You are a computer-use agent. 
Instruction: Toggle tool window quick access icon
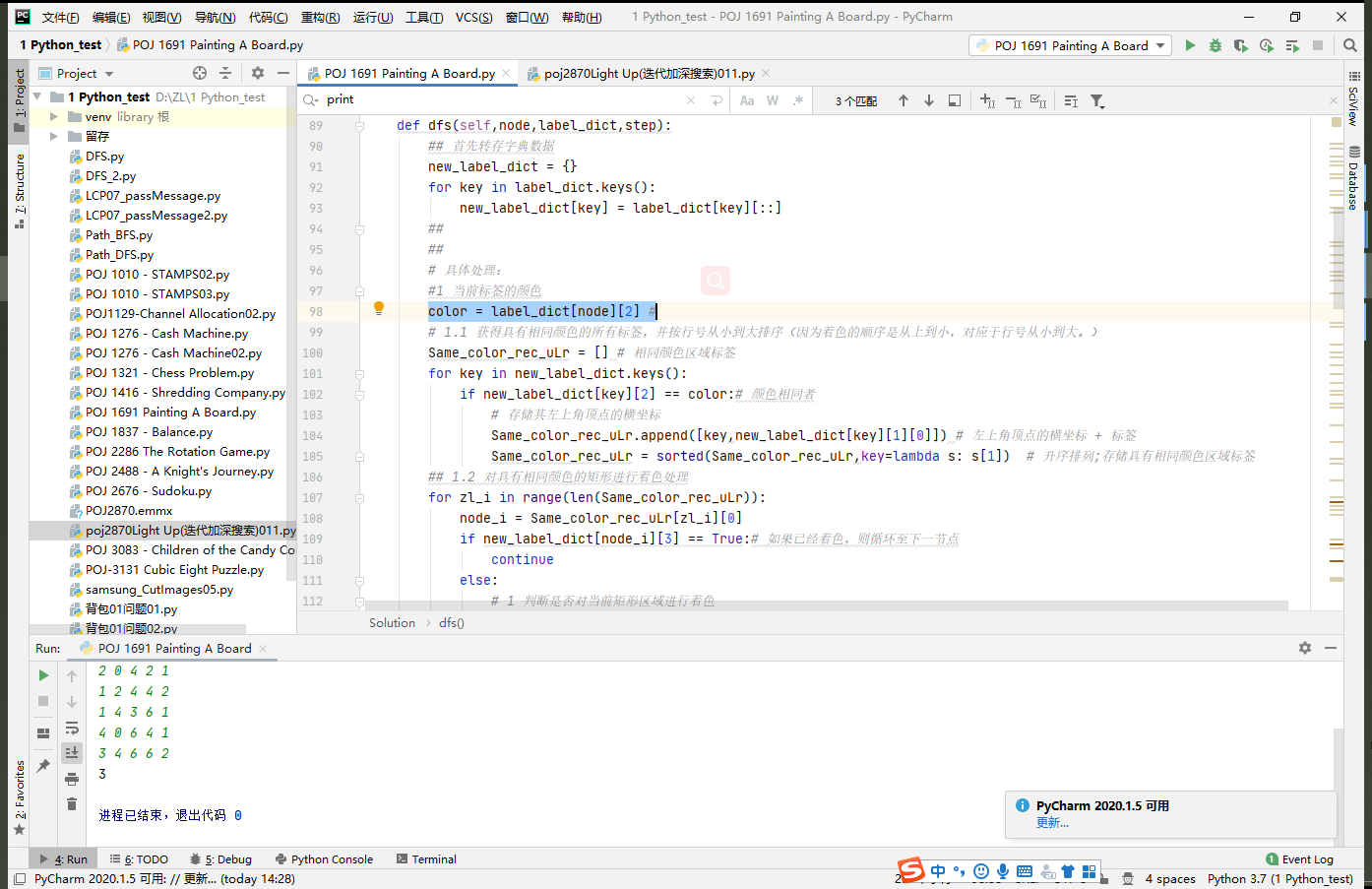[20, 878]
